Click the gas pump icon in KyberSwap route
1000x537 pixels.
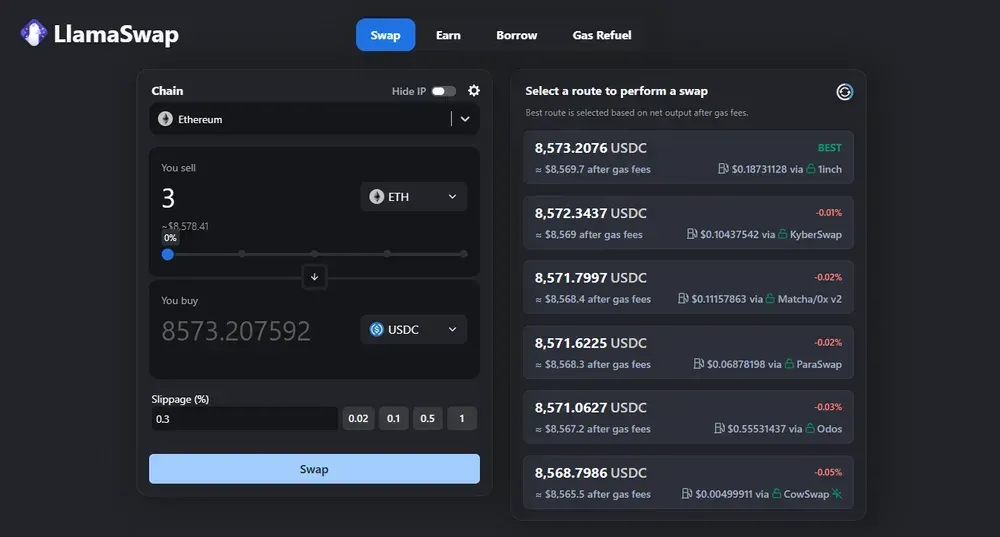[x=692, y=234]
